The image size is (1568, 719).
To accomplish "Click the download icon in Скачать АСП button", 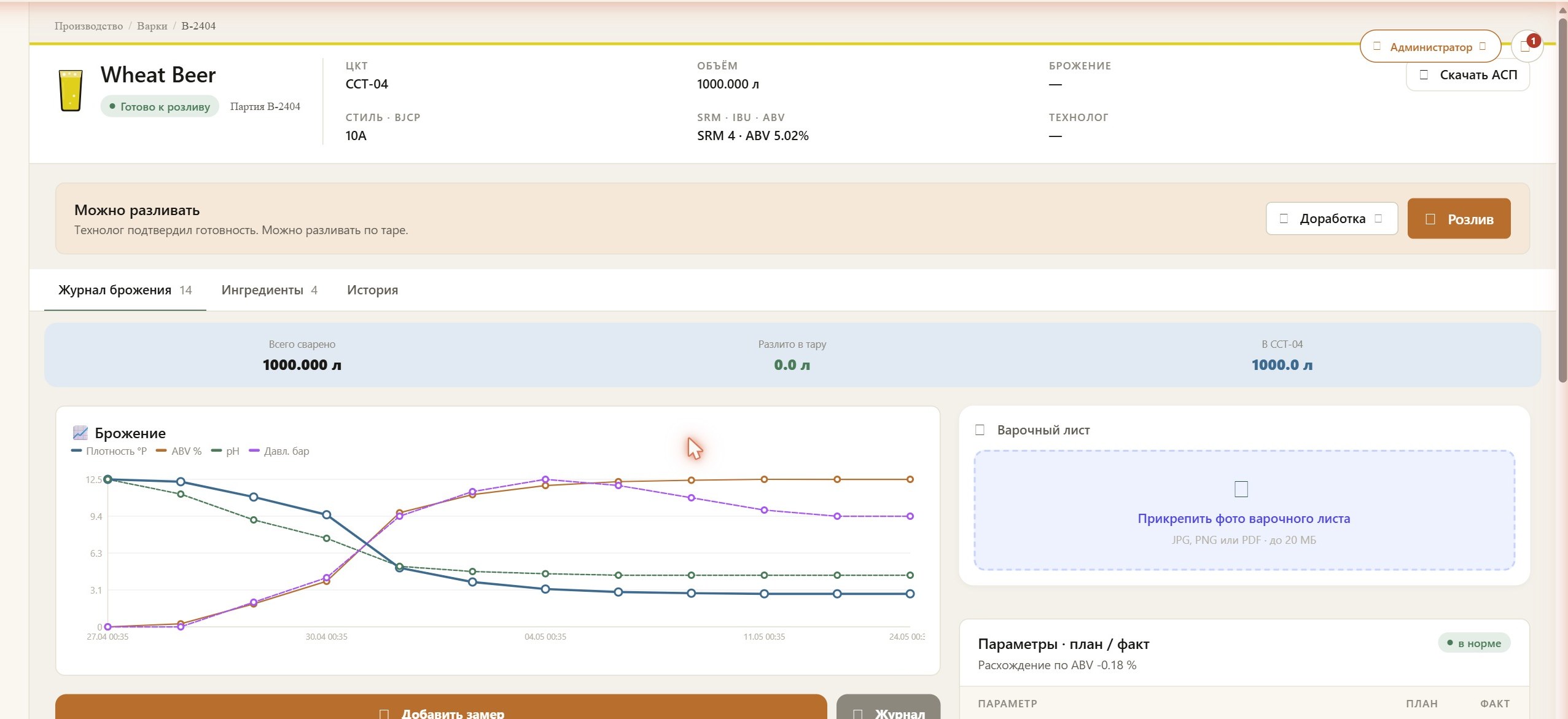I will coord(1424,75).
